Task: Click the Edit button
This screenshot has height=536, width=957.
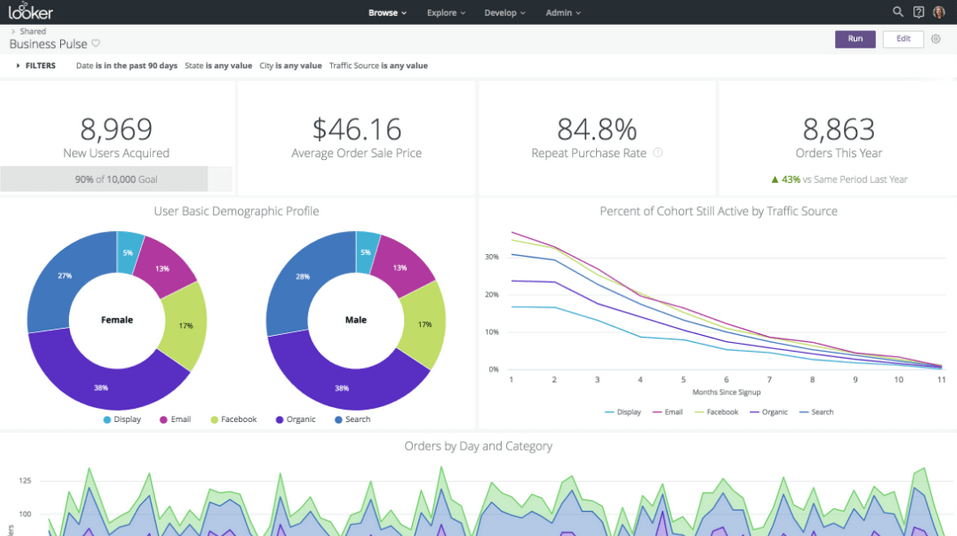Action: [903, 39]
